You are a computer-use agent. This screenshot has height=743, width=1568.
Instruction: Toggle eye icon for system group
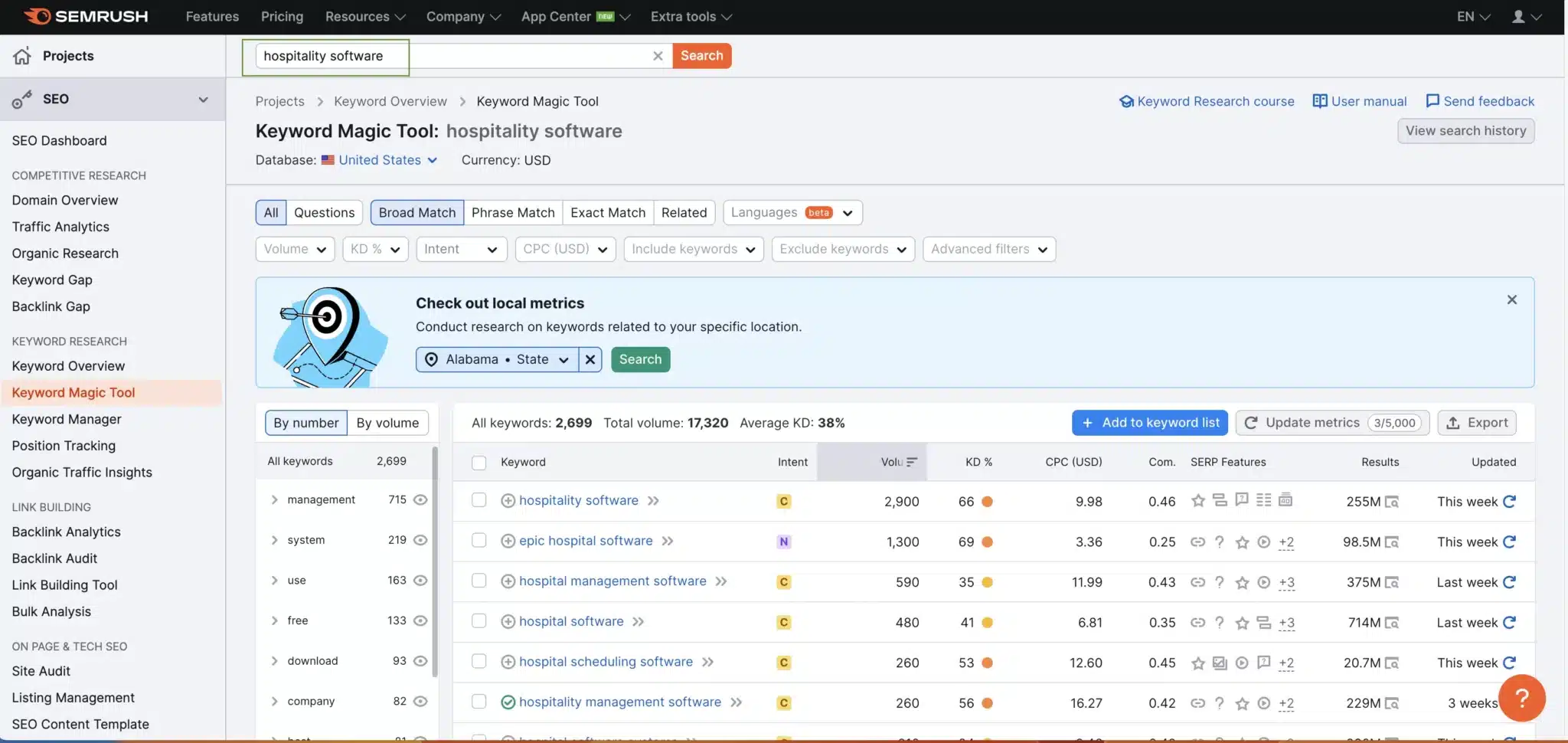pos(420,540)
